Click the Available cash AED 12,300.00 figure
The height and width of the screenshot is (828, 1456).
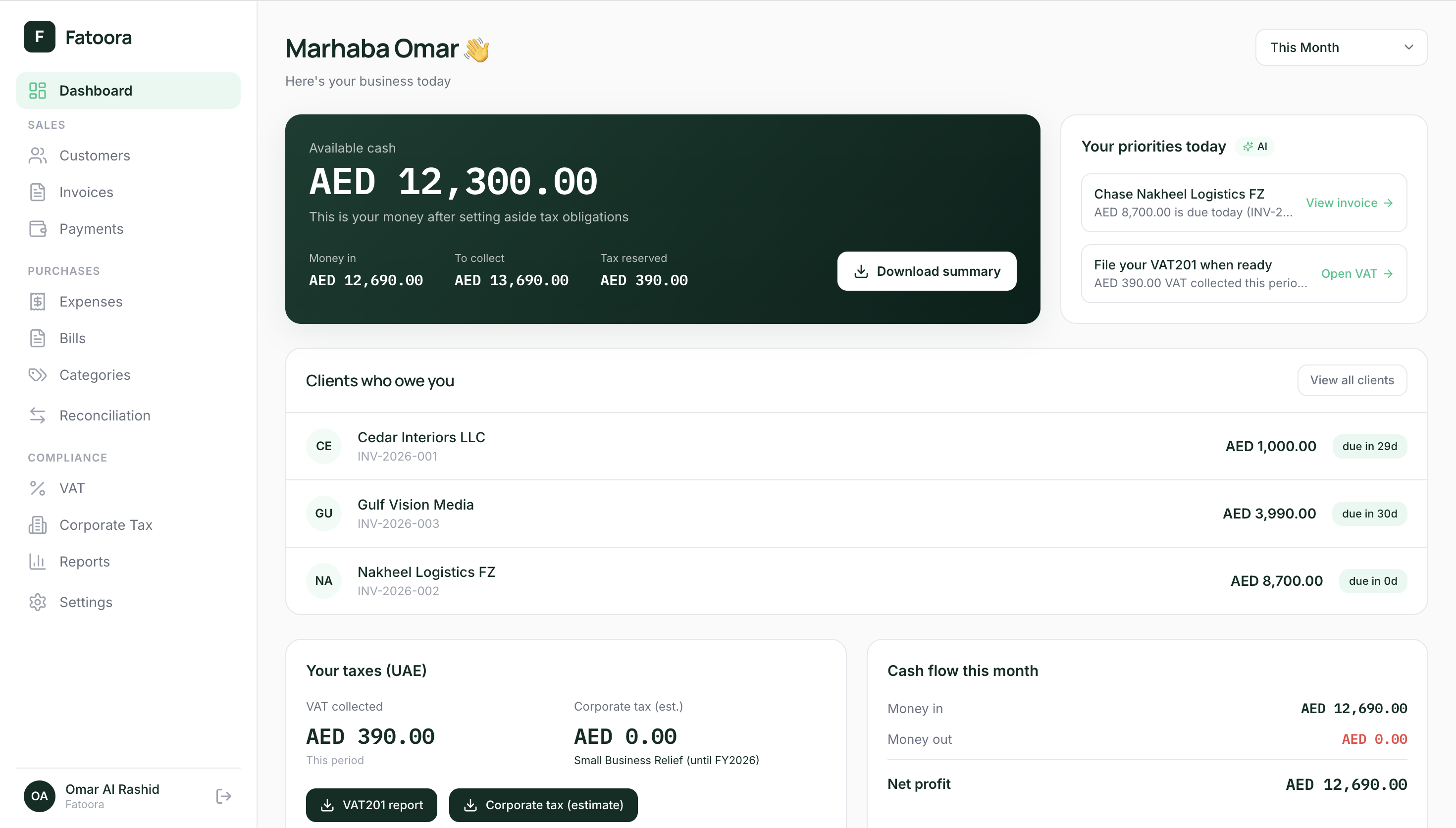[453, 182]
